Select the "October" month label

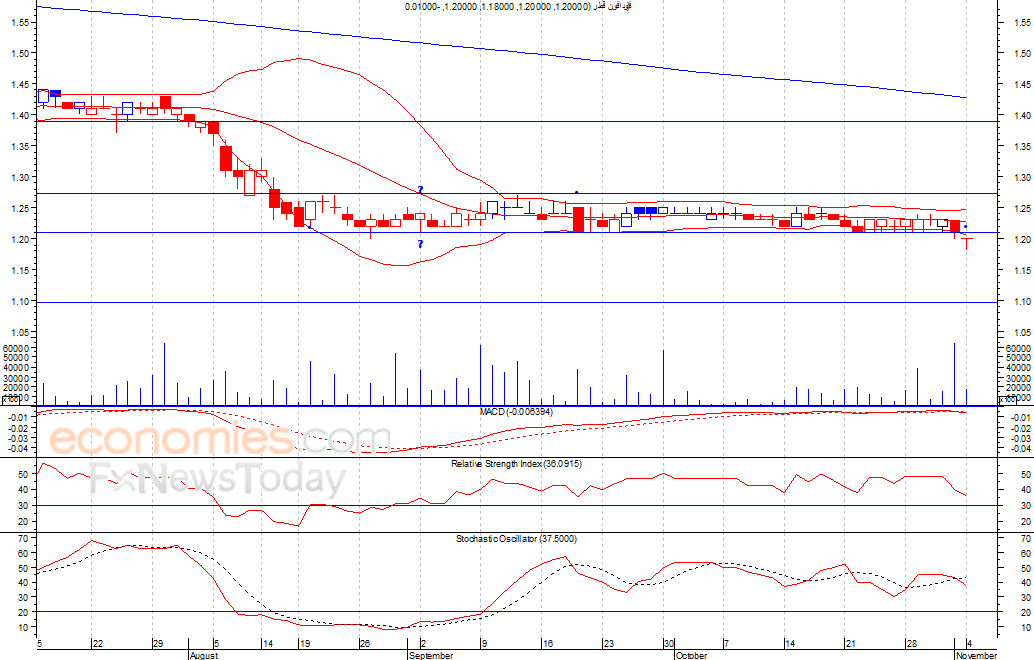click(x=691, y=655)
